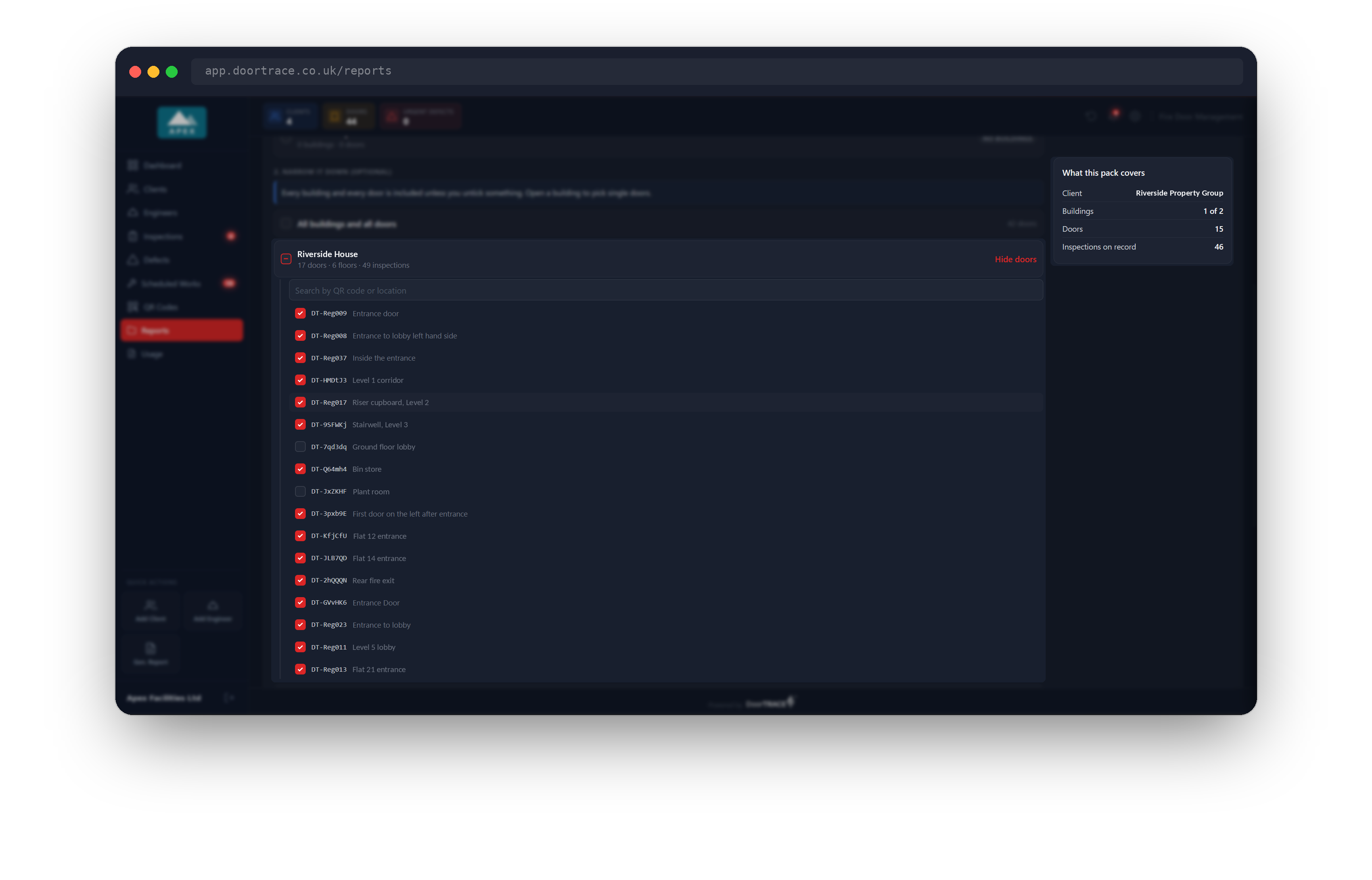Click the Doors count 15 in summary
The width and height of the screenshot is (1372, 880).
[1219, 229]
